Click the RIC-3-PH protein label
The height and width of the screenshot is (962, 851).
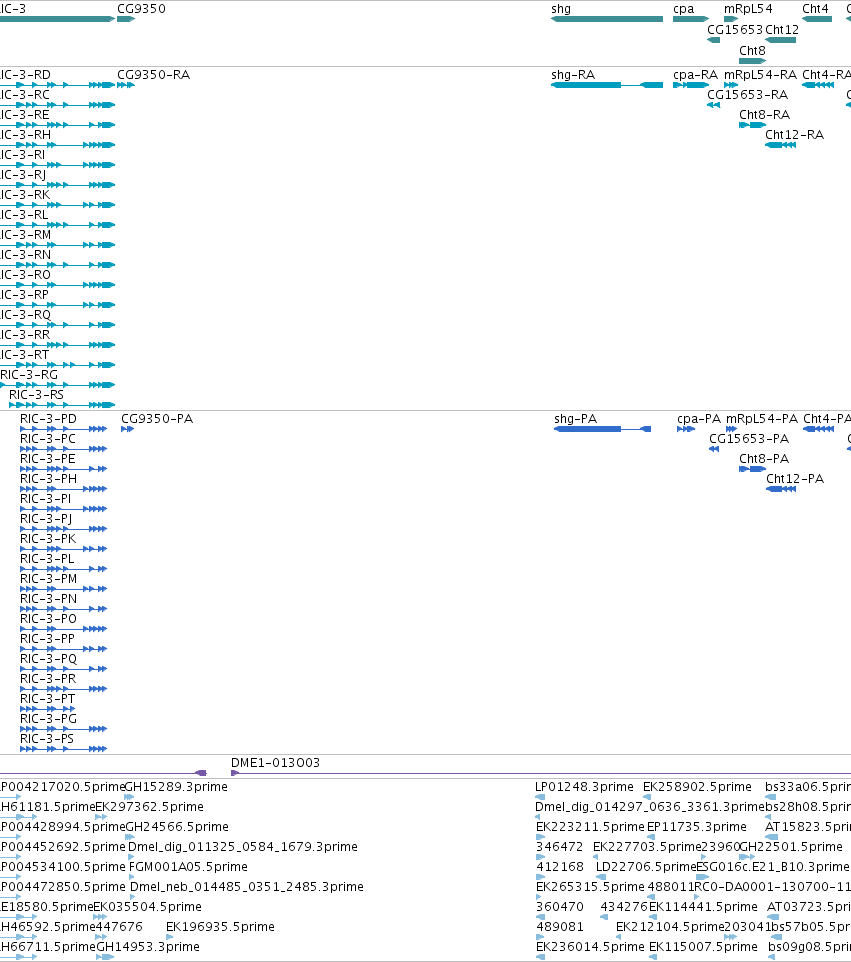(x=48, y=479)
